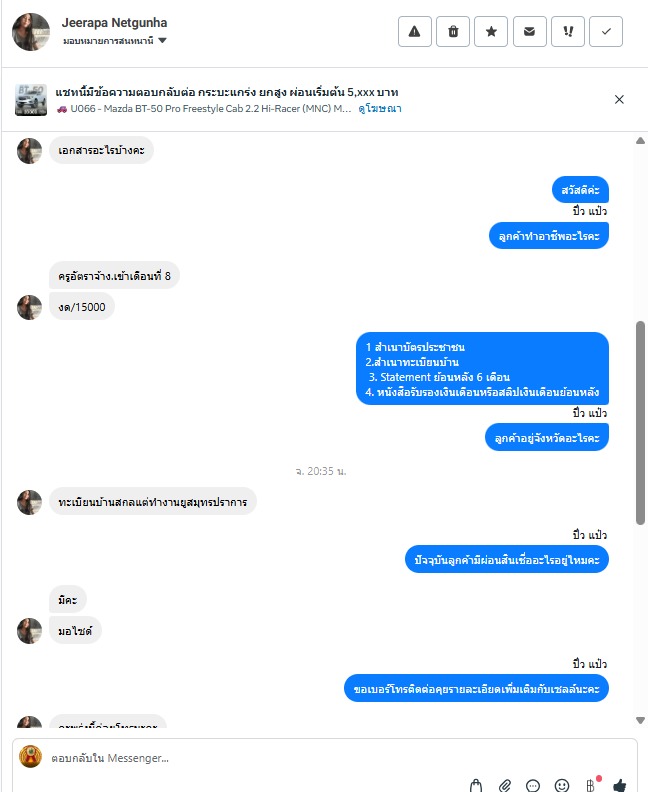Open assign conversation dropdown arrow

pyautogui.click(x=162, y=40)
